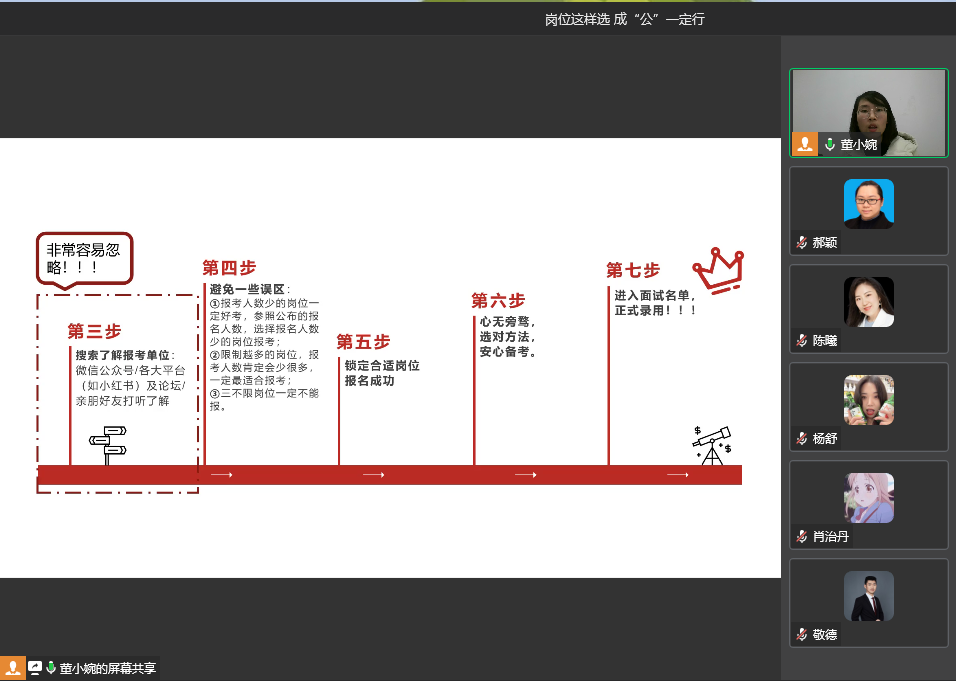956x681 pixels.
Task: Click the screen share icon in bottom-left label
Action: (x=35, y=668)
